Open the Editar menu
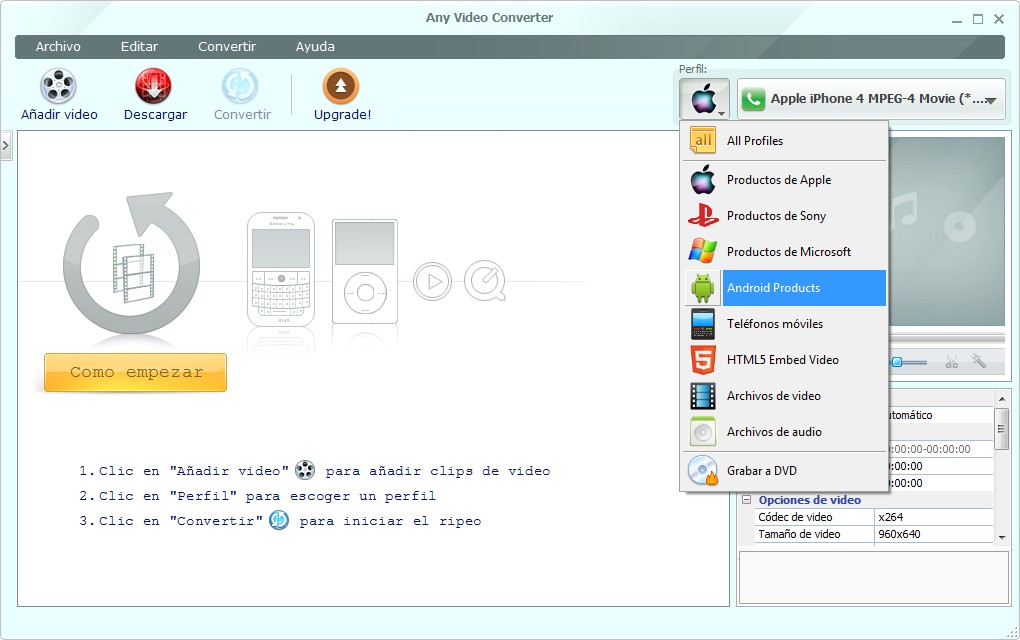 click(x=139, y=47)
